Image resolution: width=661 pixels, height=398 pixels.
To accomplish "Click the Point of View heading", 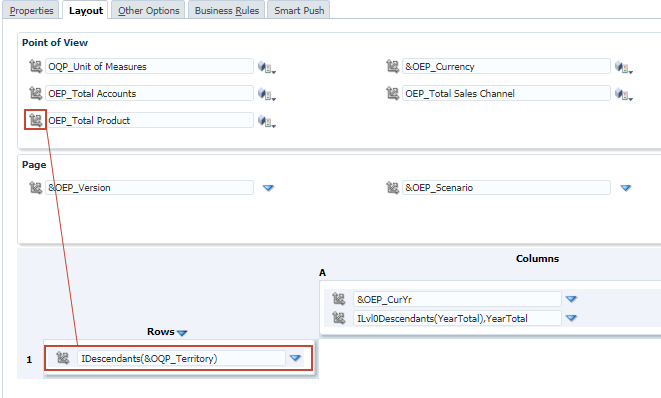I will 55,43.
